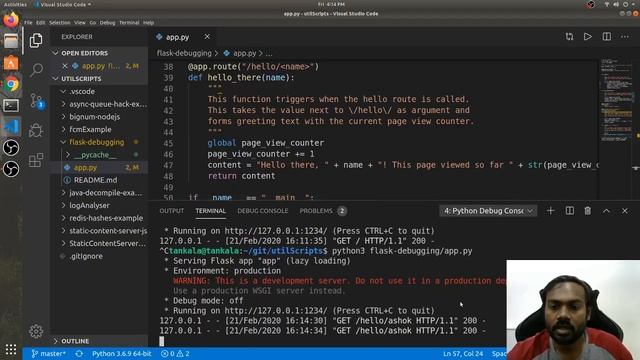Screen dimensions: 640x360
Task: Open Ubuntu Software from the dock
Action: click(11, 63)
